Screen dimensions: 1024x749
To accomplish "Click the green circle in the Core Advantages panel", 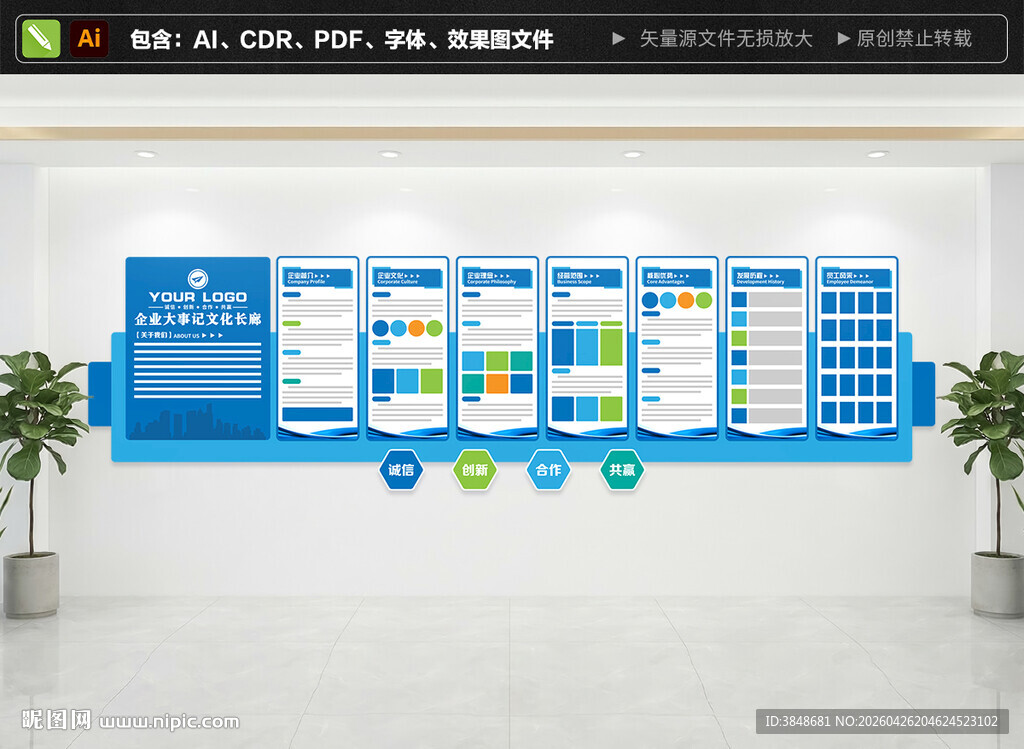I will pos(704,300).
